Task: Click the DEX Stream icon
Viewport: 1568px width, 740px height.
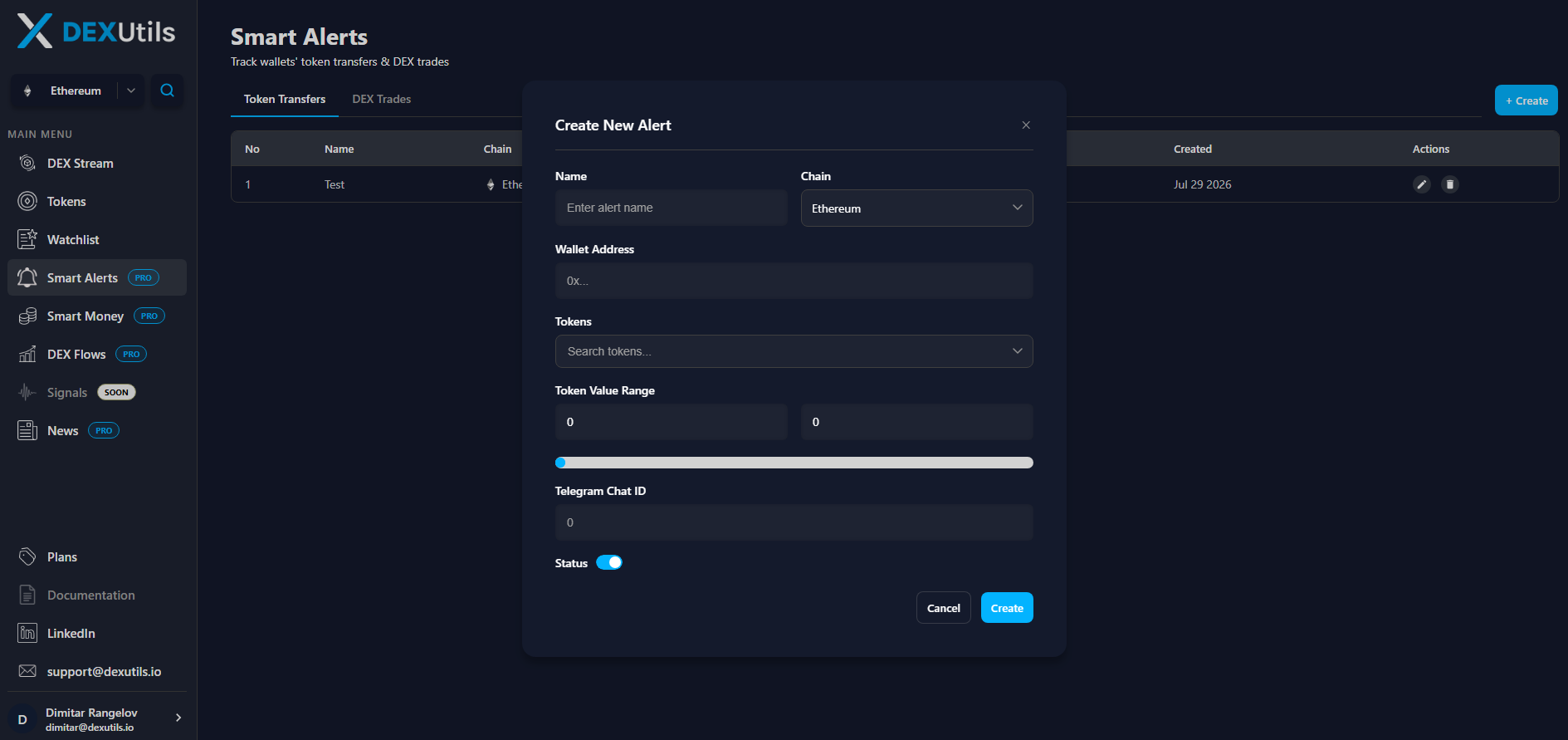Action: point(27,163)
